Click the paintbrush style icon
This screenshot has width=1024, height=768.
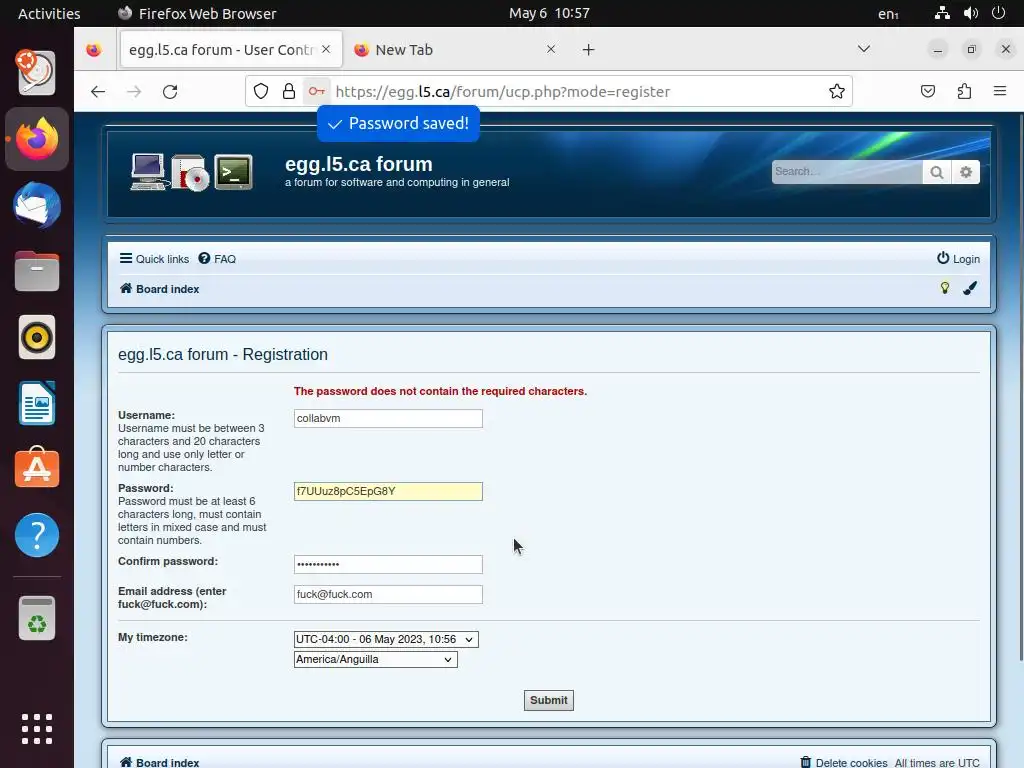[970, 288]
